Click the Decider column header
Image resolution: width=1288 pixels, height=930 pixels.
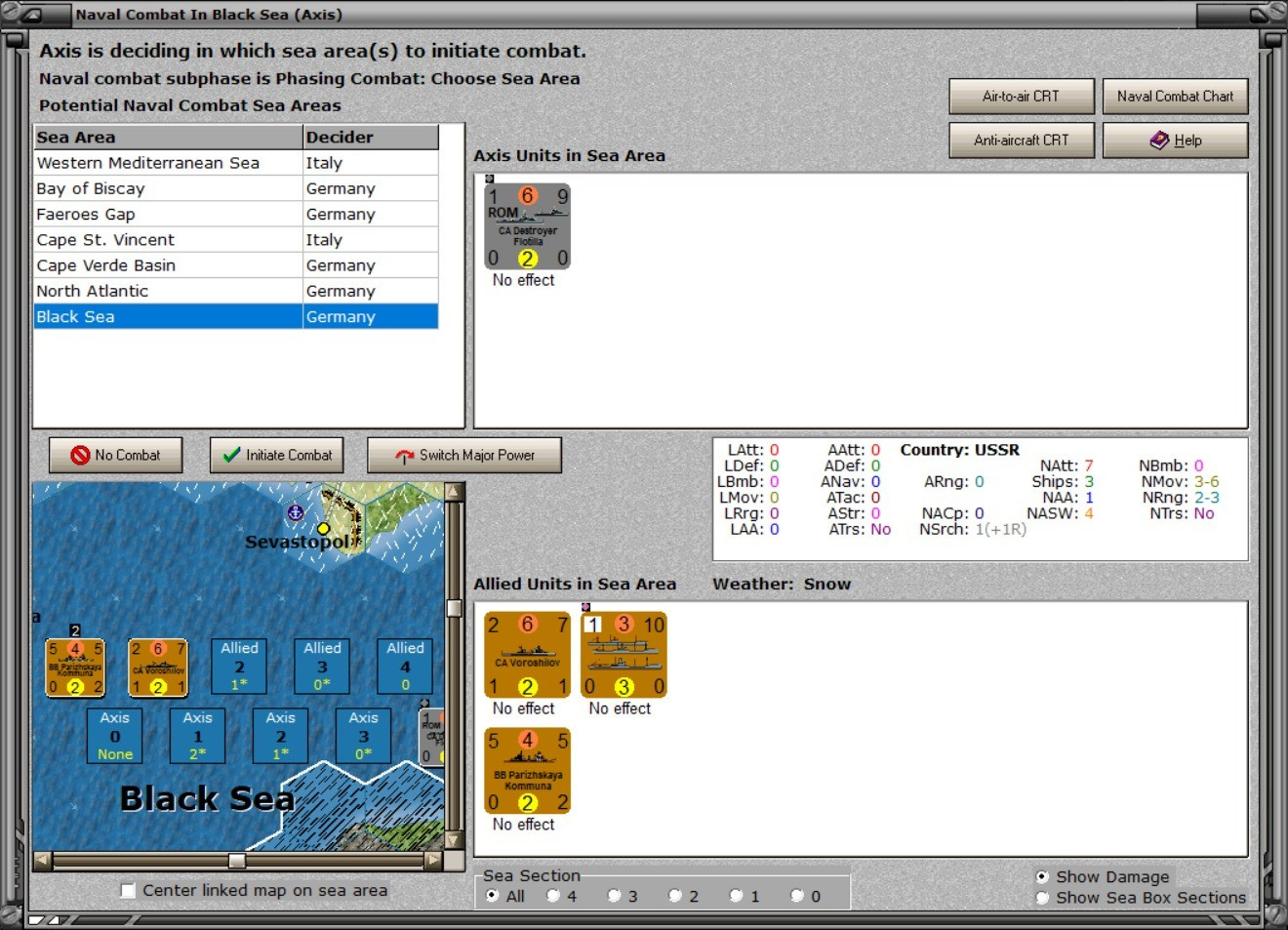[371, 137]
